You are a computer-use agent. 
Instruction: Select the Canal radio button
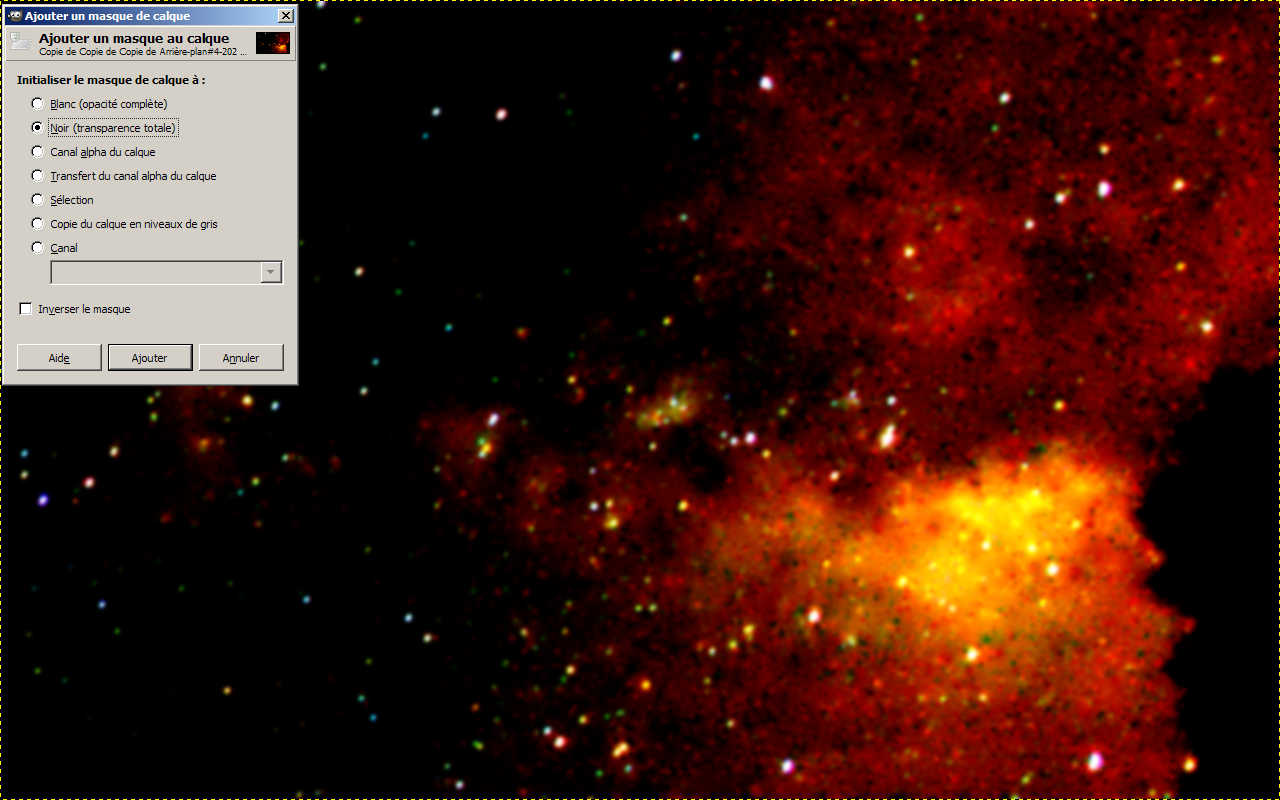tap(38, 248)
